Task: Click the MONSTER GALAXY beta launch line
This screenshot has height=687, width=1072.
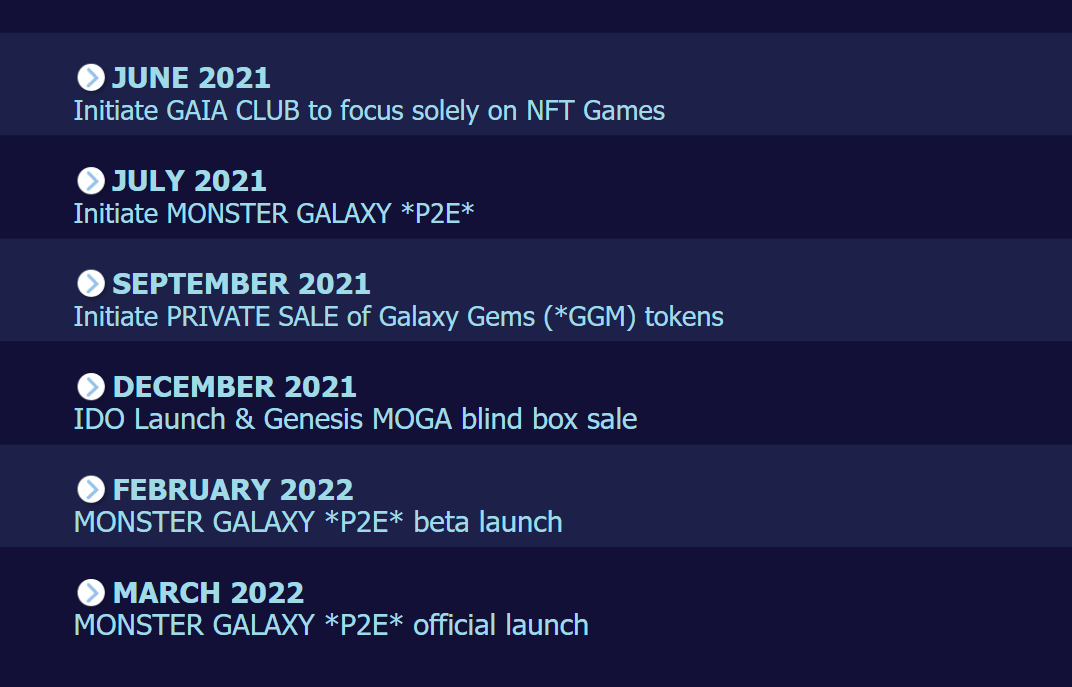Action: pos(318,522)
